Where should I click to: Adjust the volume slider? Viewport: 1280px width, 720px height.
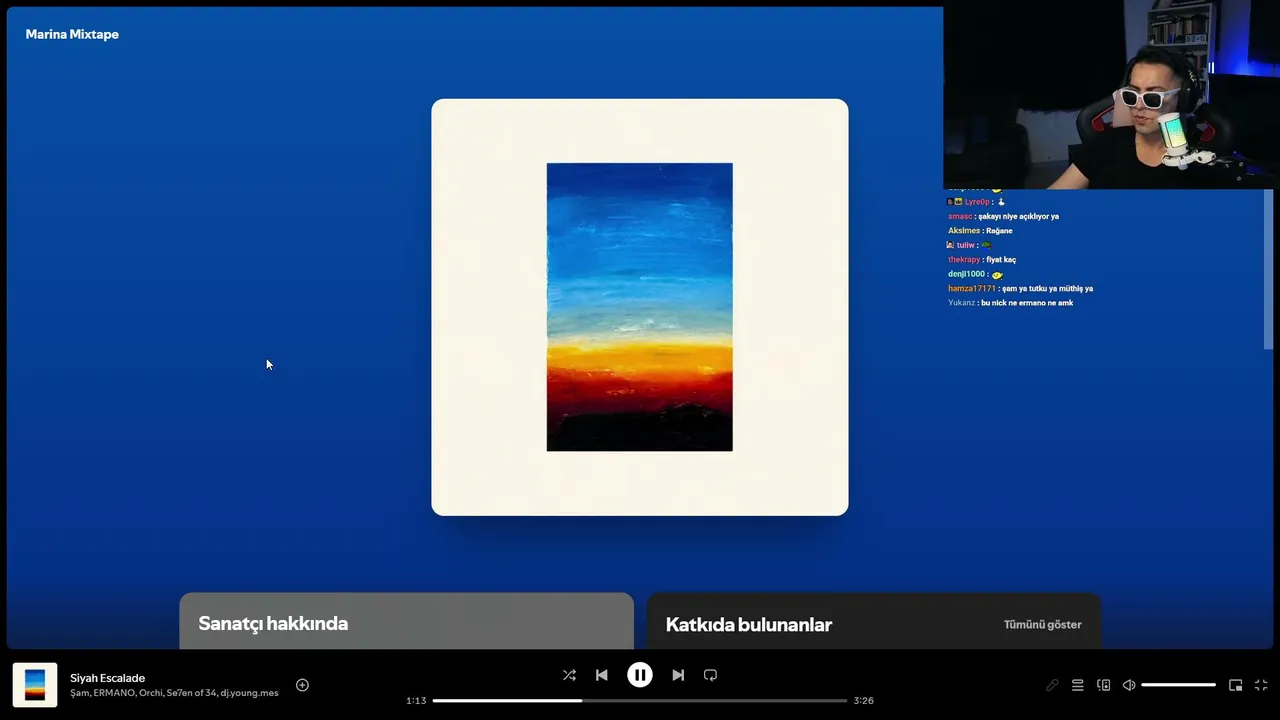(1178, 685)
